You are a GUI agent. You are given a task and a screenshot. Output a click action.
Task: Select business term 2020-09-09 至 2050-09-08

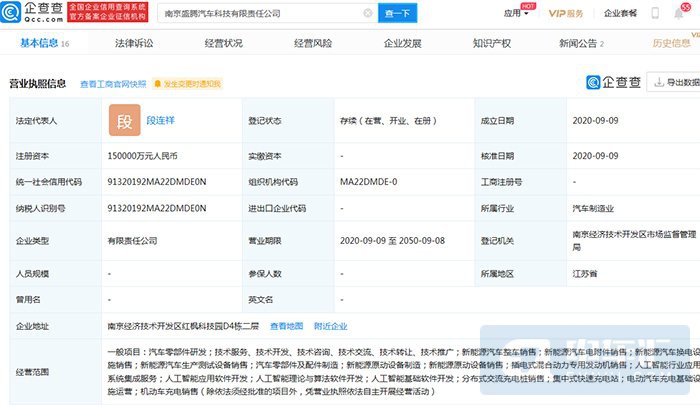pos(392,241)
